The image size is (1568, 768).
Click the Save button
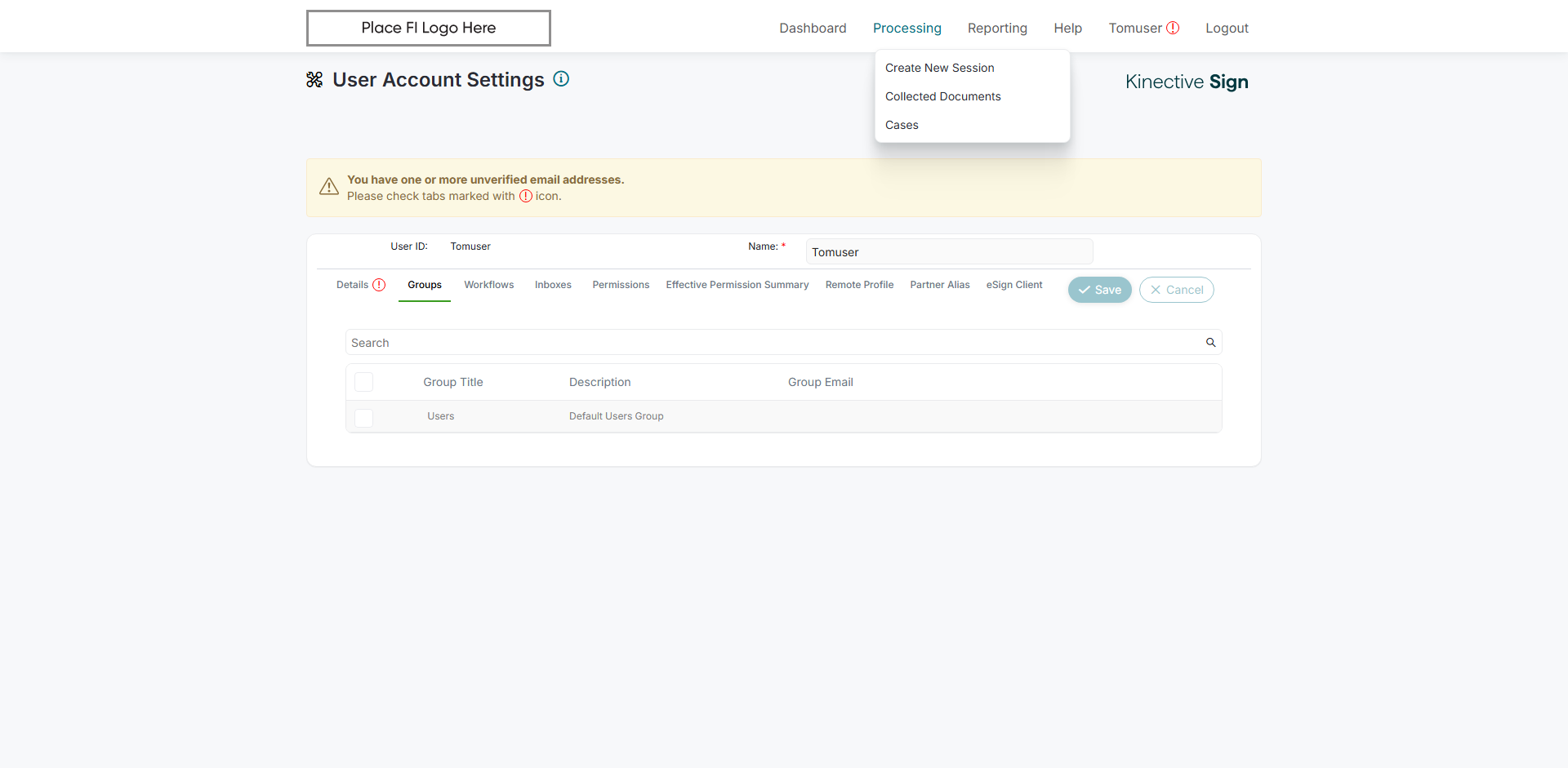click(x=1100, y=290)
